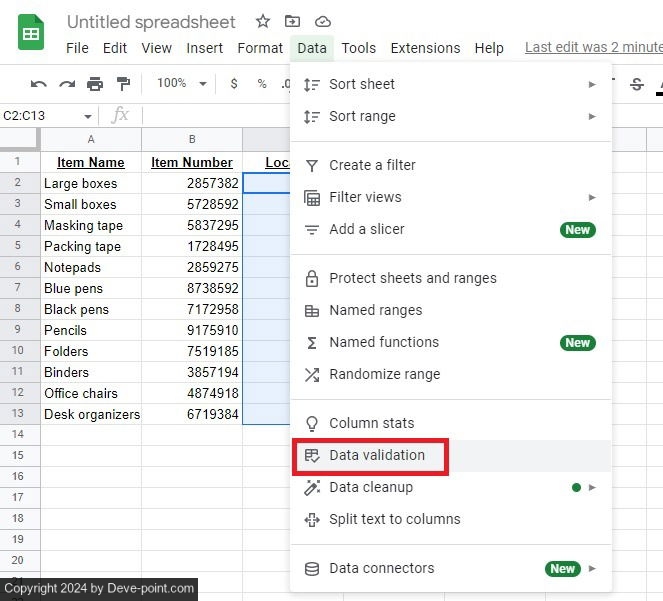This screenshot has width=663, height=601.
Task: Select cell containing Masking tape
Action: [84, 225]
